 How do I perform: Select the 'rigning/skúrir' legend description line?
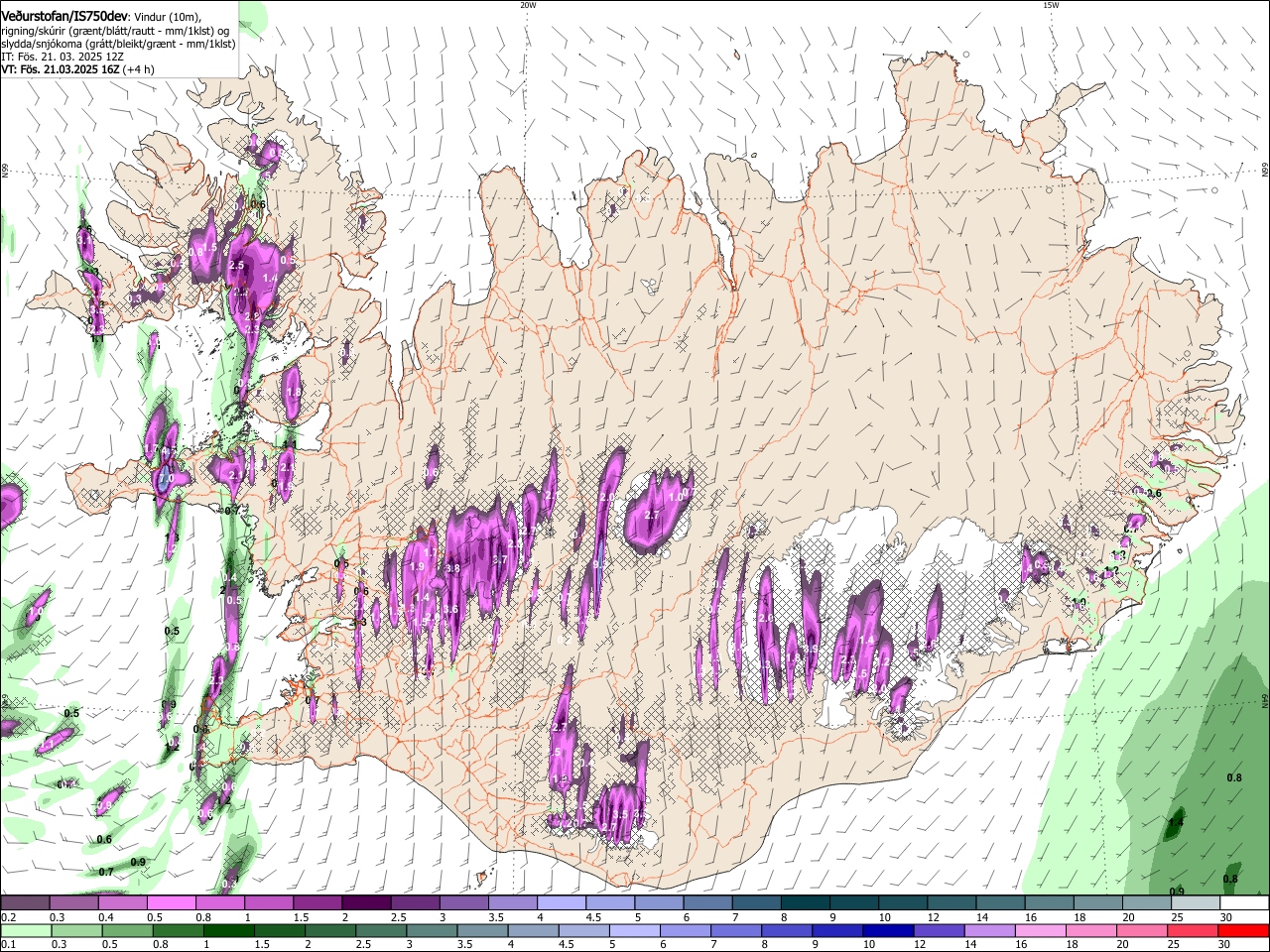116,31
